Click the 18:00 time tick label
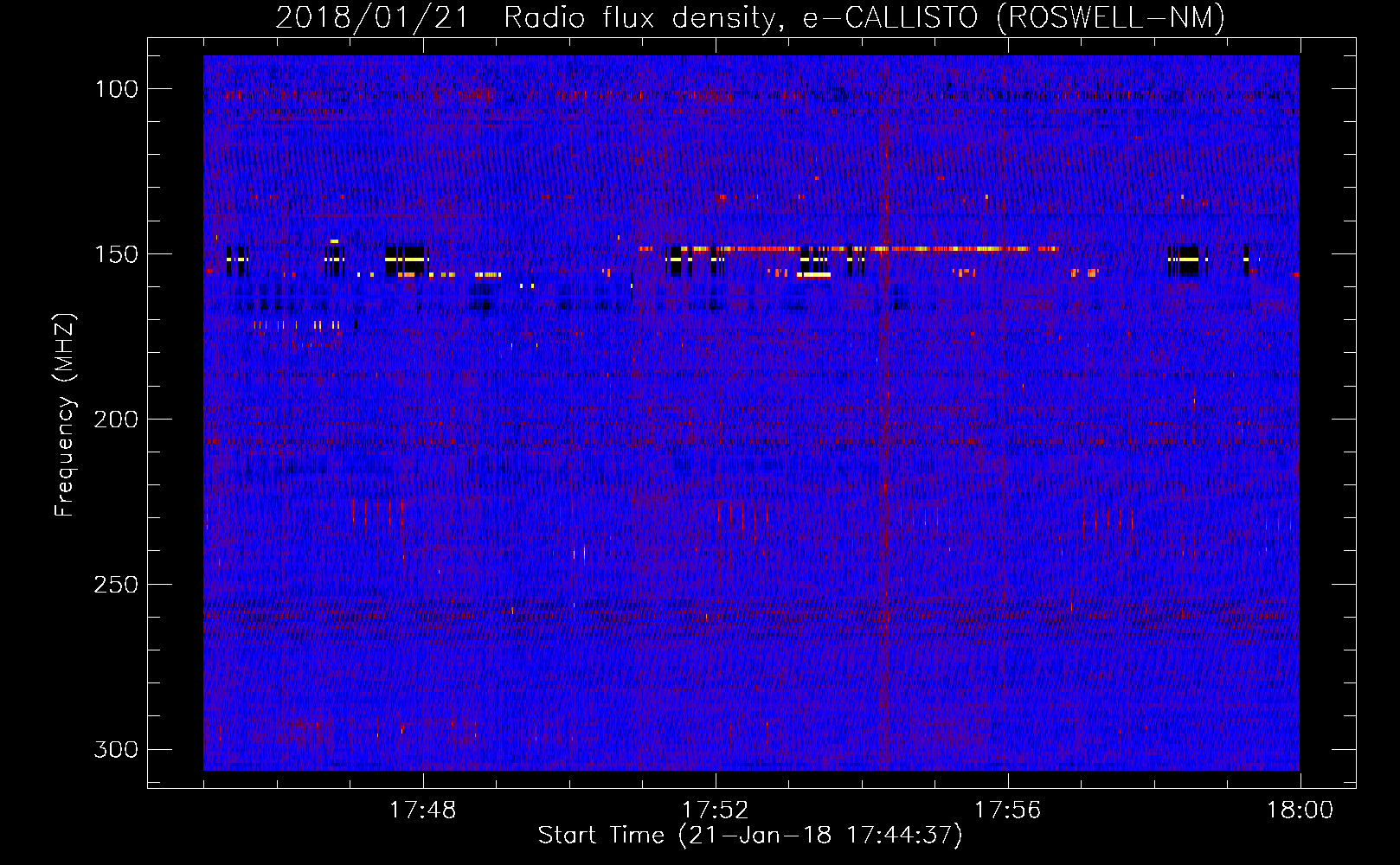This screenshot has height=865, width=1400. tap(1300, 811)
